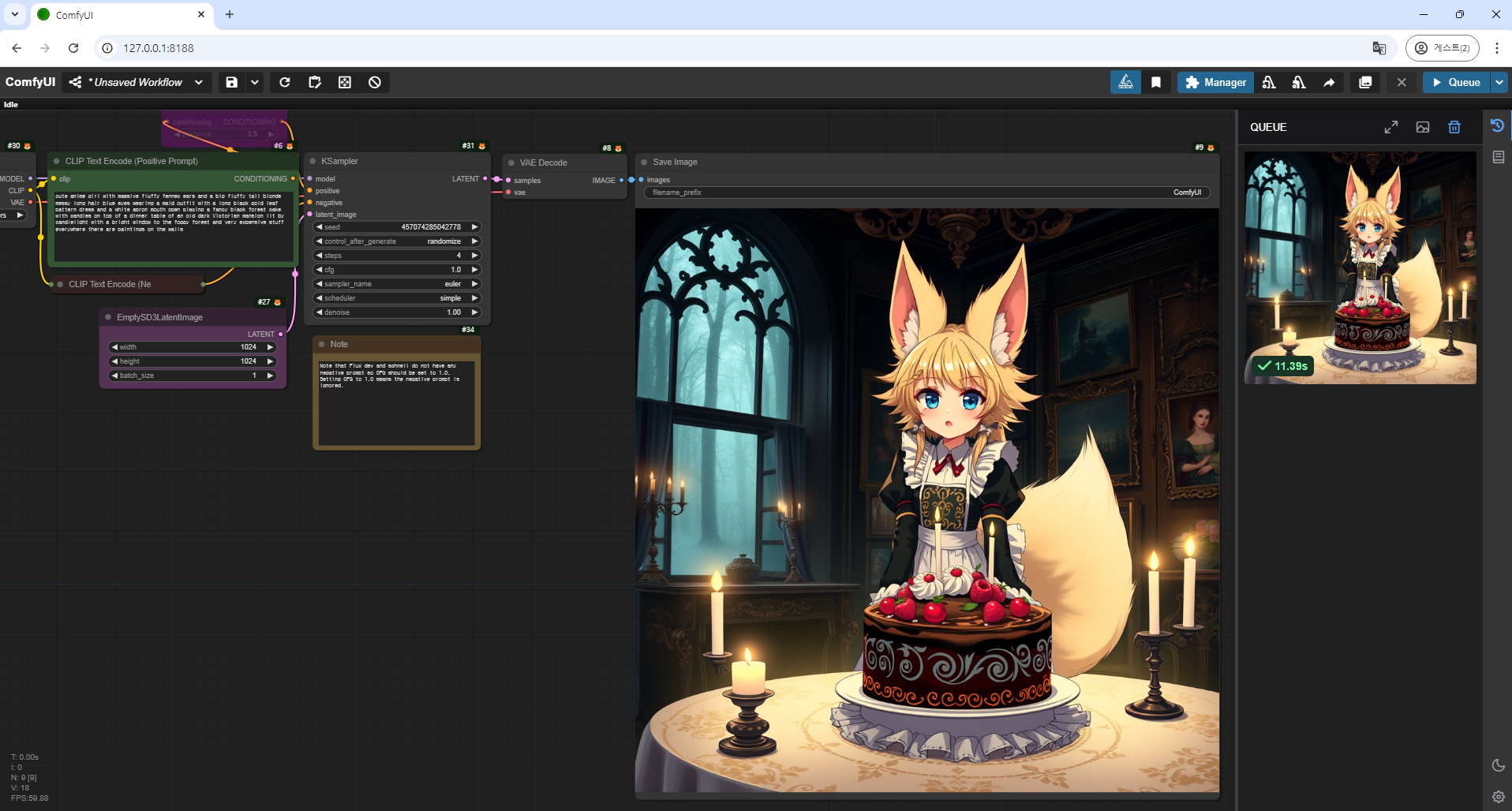Collapse CLIP Text Encode Positive Prompt node dot
This screenshot has width=1512, height=811.
click(x=57, y=161)
